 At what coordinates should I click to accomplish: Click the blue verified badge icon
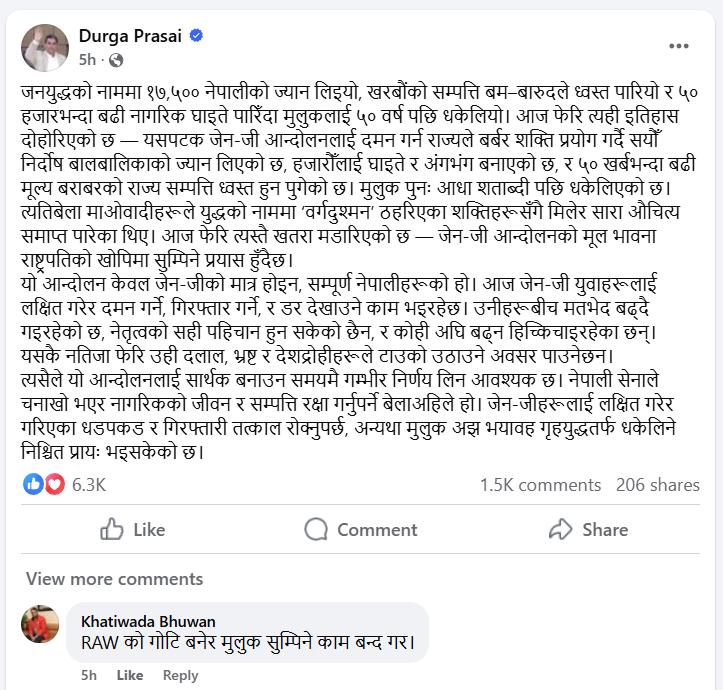pyautogui.click(x=197, y=37)
